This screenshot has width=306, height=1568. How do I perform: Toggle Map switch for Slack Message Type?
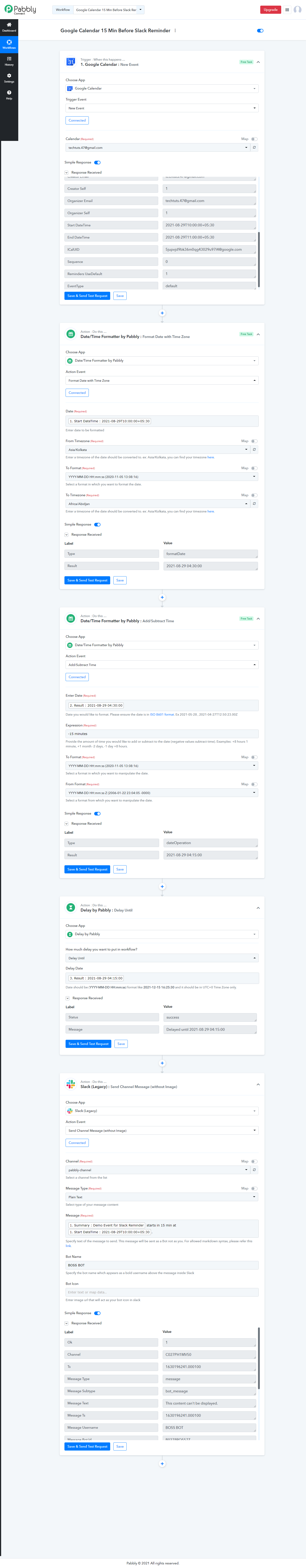pos(254,1188)
